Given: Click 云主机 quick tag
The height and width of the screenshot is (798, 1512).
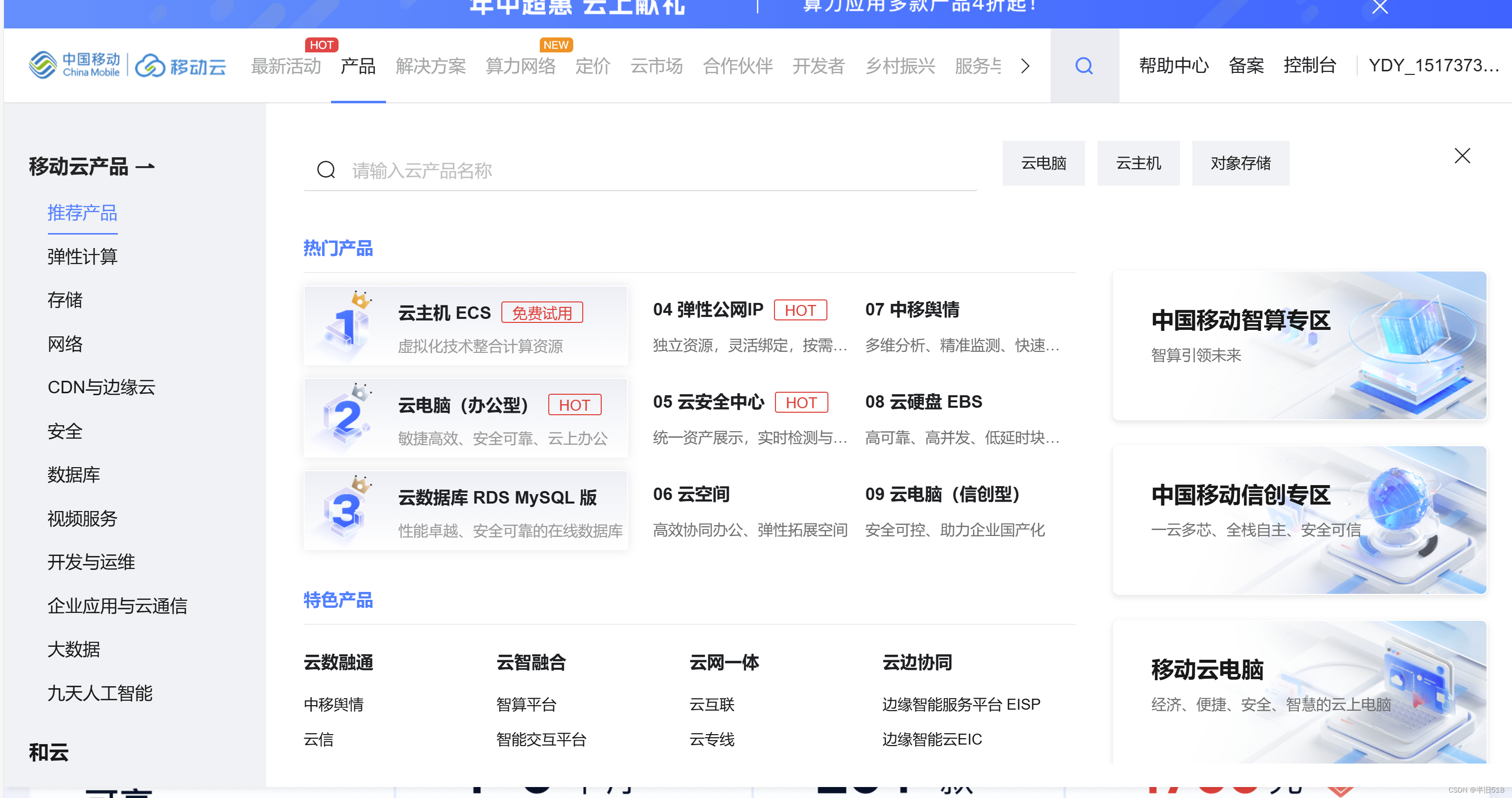Looking at the screenshot, I should tap(1138, 163).
